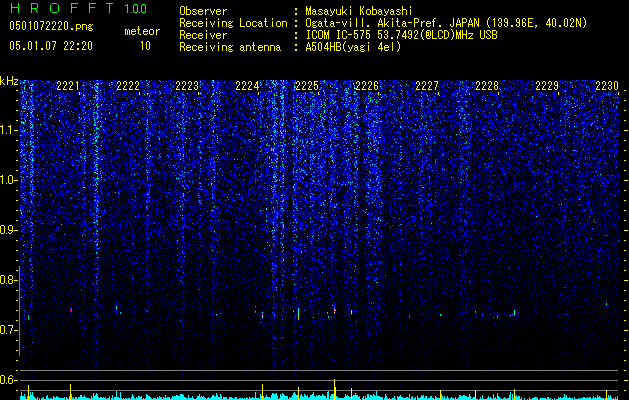Image resolution: width=629 pixels, height=400 pixels.
Task: Click the Receiving antenna label
Action: (230, 47)
